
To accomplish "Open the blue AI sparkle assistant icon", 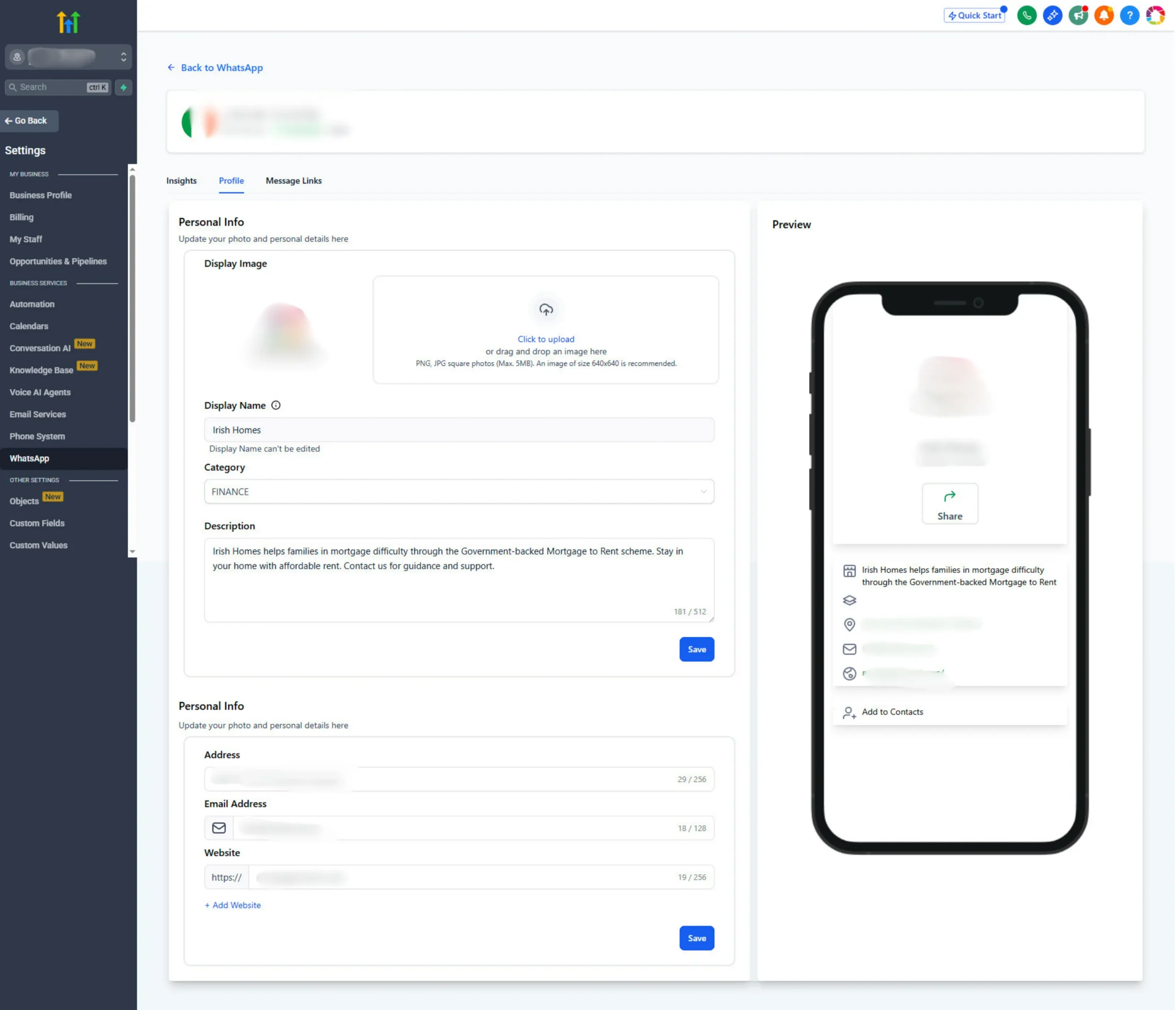I will point(1052,15).
